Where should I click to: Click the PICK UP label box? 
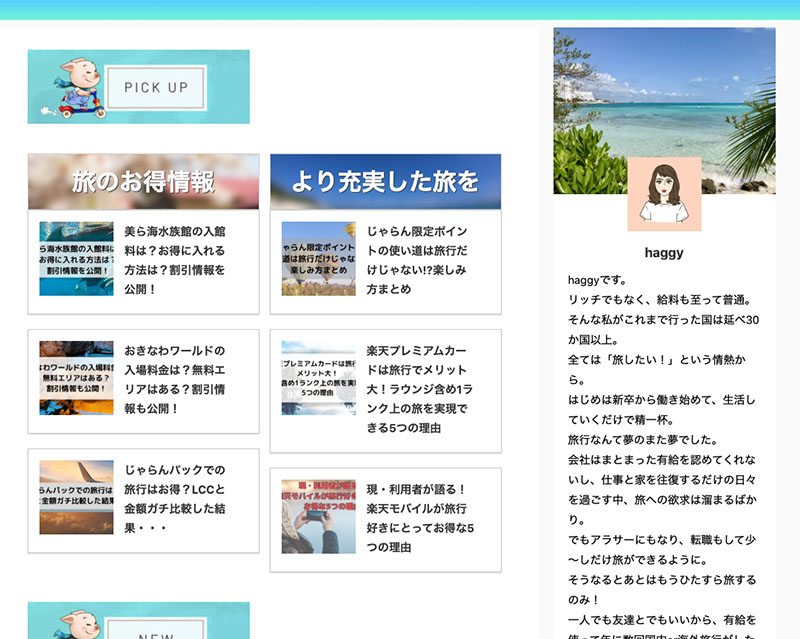(156, 88)
